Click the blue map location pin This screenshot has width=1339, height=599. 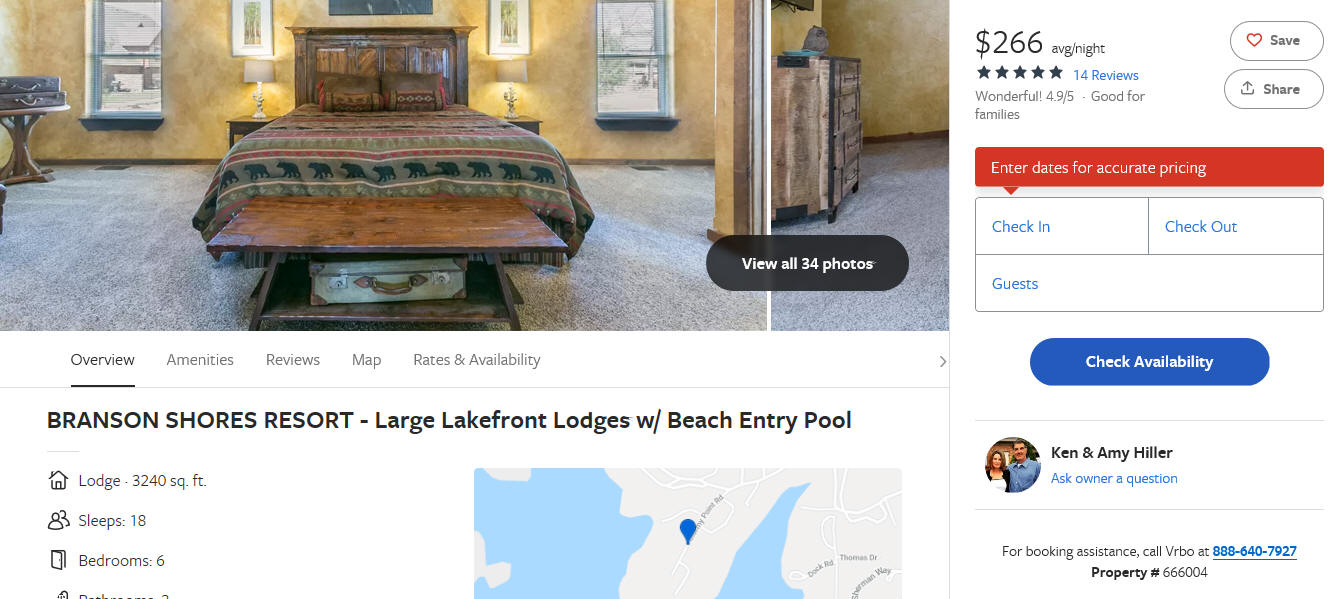tap(688, 531)
